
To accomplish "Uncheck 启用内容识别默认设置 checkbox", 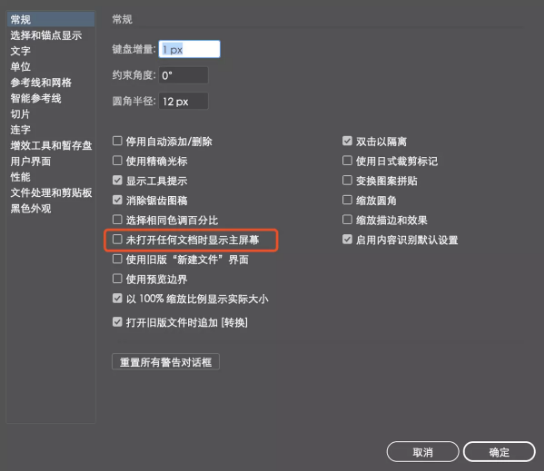I will pyautogui.click(x=347, y=239).
